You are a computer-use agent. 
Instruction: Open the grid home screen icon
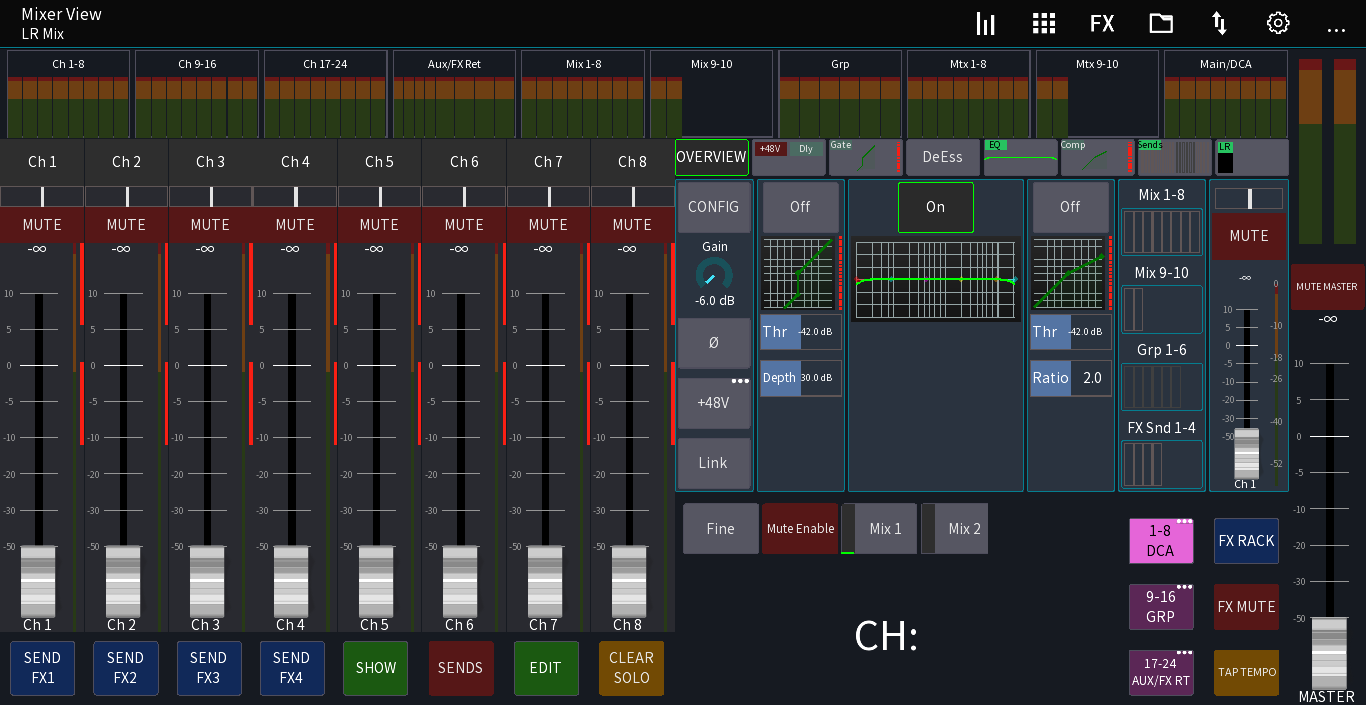(1043, 23)
